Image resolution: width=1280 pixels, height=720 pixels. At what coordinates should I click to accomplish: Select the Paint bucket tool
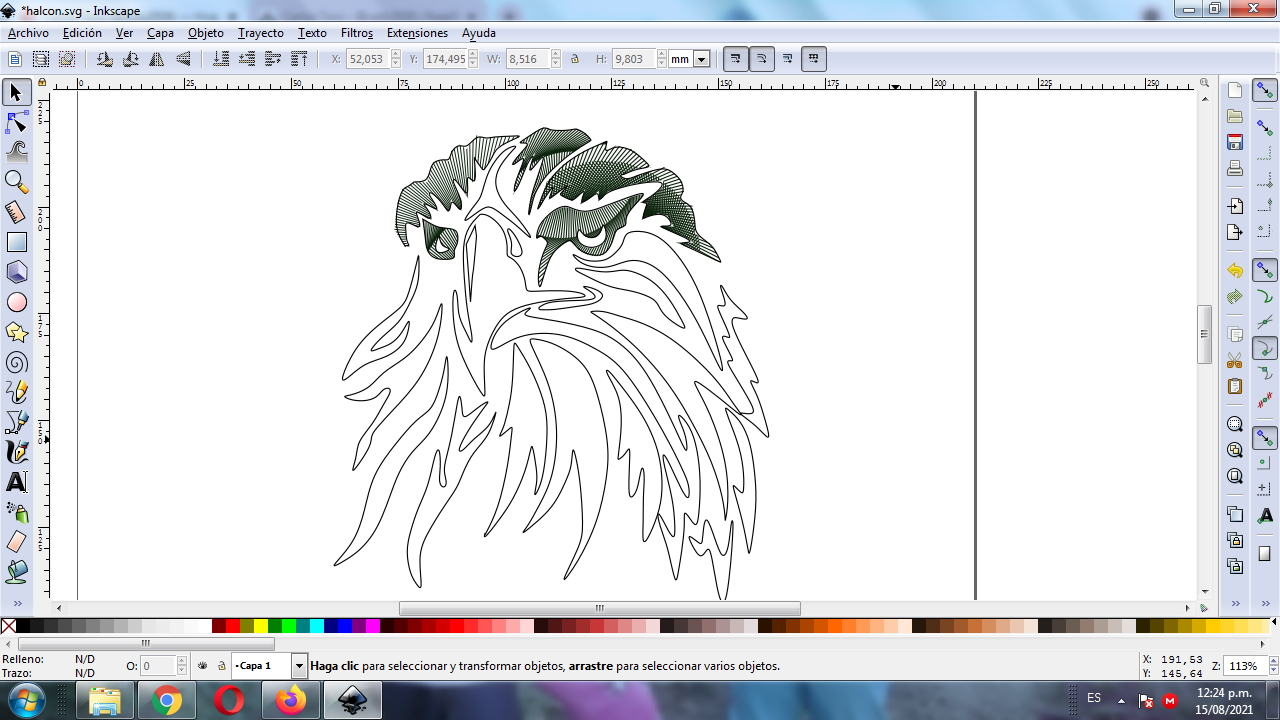(16, 572)
